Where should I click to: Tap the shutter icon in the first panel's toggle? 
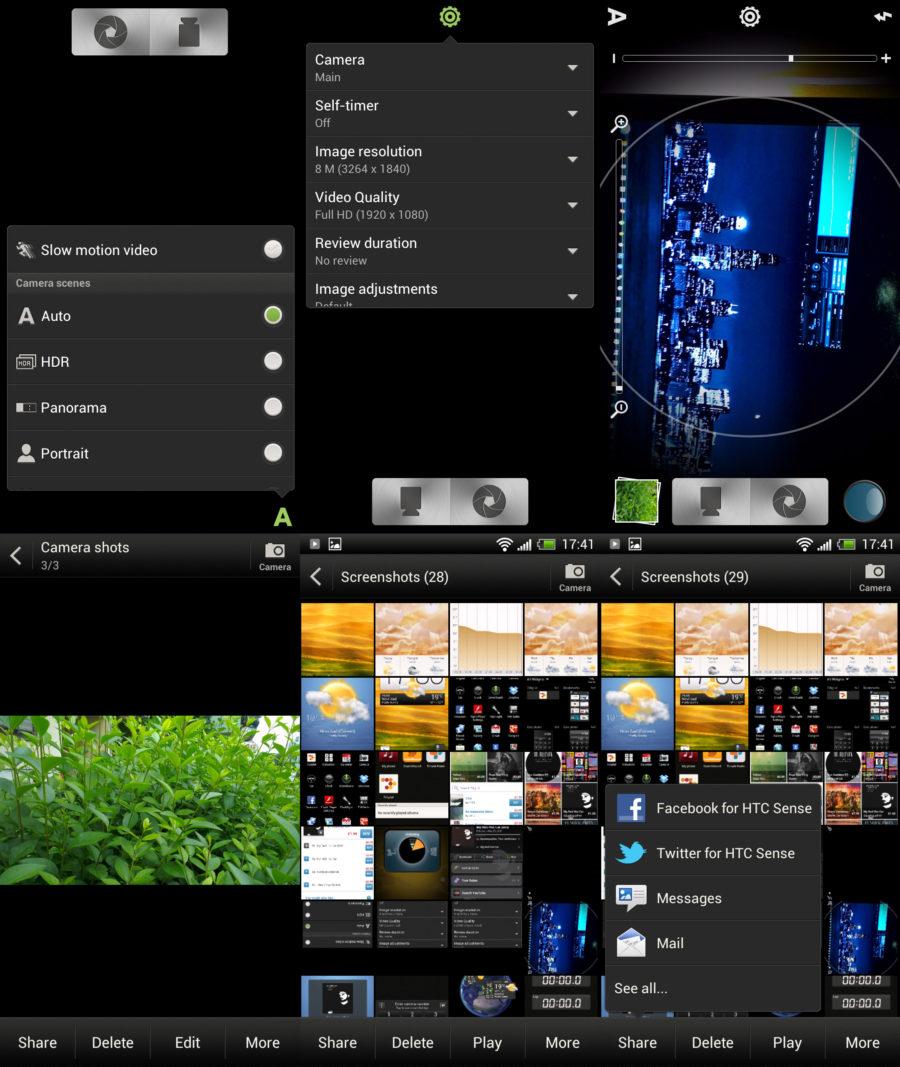click(110, 31)
